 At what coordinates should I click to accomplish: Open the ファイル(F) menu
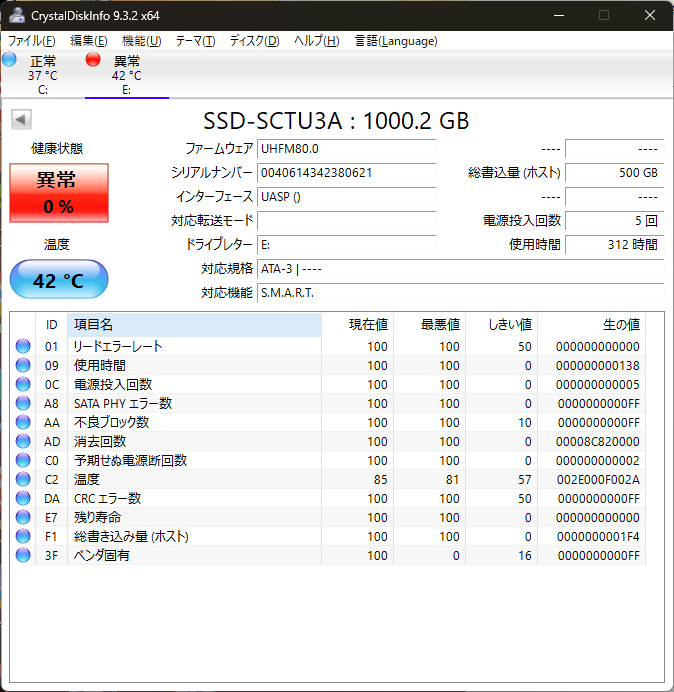click(32, 41)
